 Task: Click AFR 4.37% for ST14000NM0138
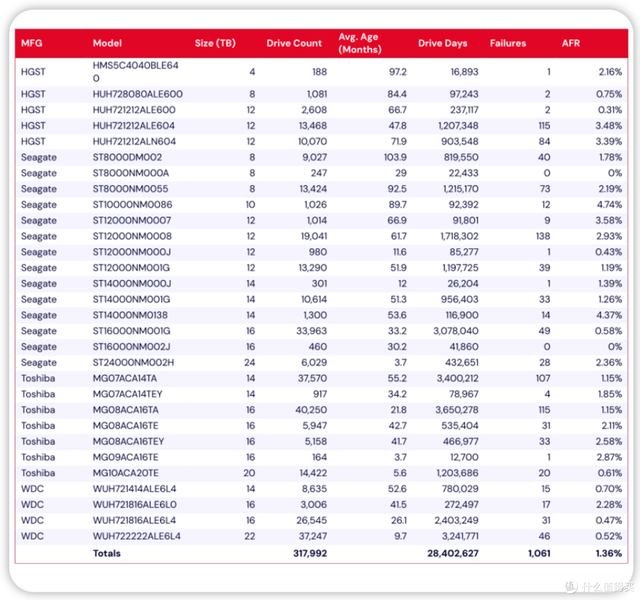(x=609, y=316)
